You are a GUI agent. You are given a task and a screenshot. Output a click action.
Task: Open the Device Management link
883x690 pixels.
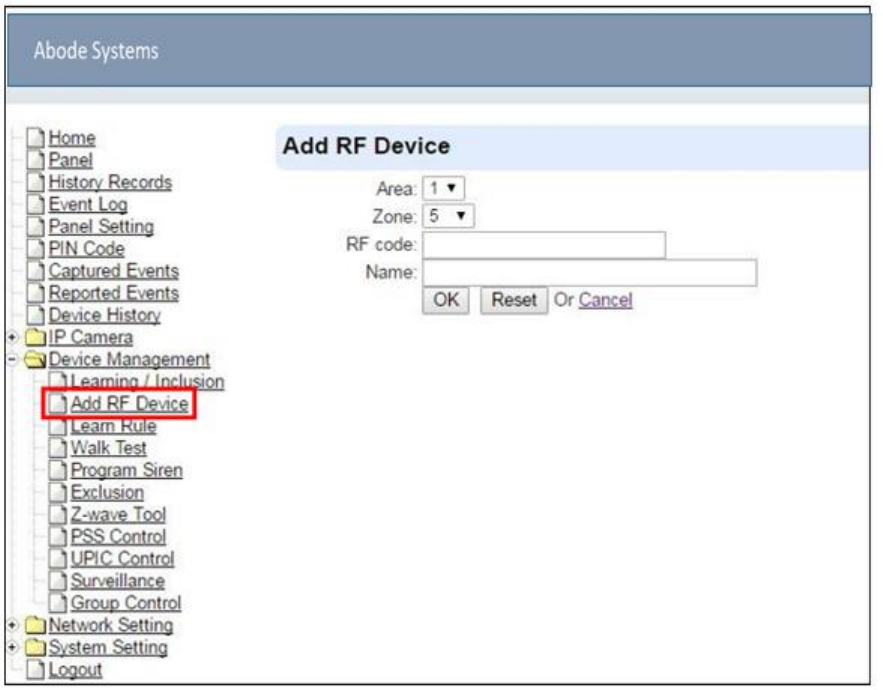coord(130,359)
